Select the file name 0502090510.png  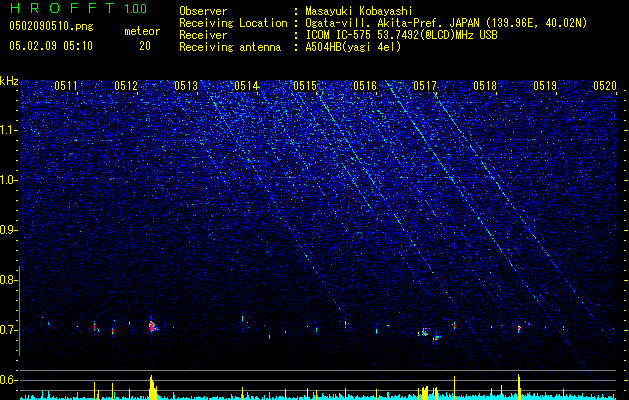pos(51,26)
